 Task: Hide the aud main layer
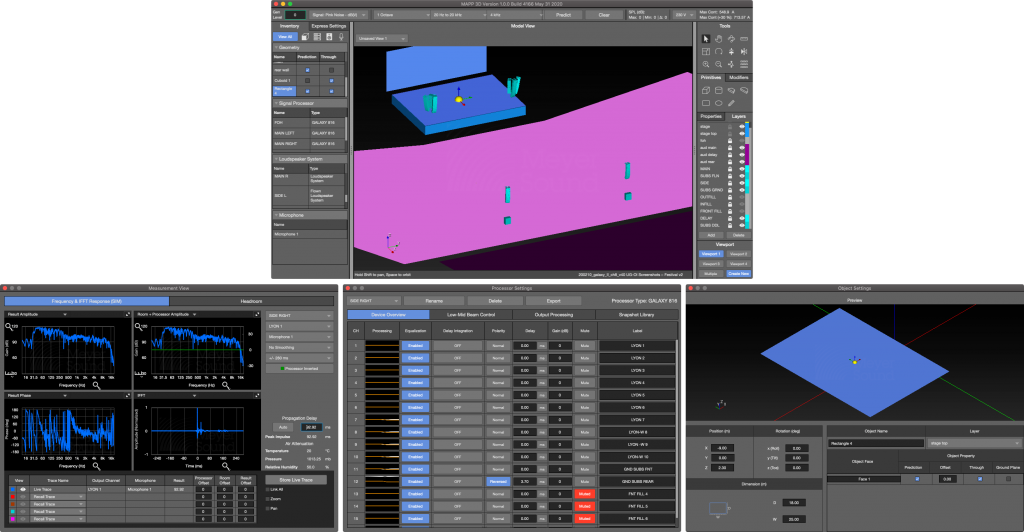[741, 148]
